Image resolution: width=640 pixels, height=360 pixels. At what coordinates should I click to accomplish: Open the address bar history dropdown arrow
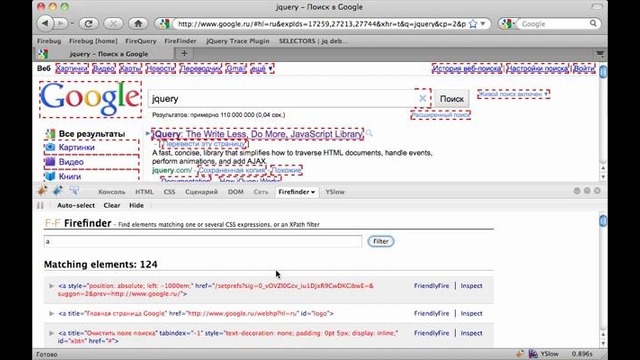pyautogui.click(x=483, y=24)
